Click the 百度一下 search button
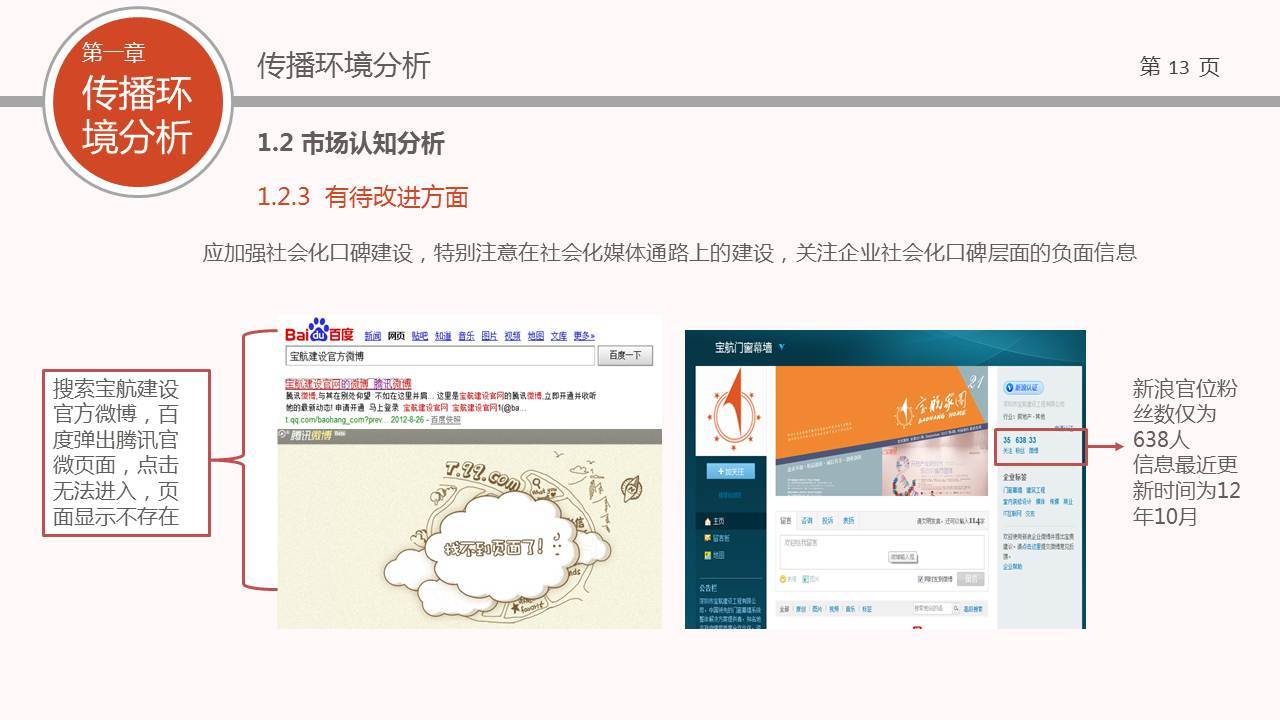This screenshot has width=1280, height=720. point(625,356)
